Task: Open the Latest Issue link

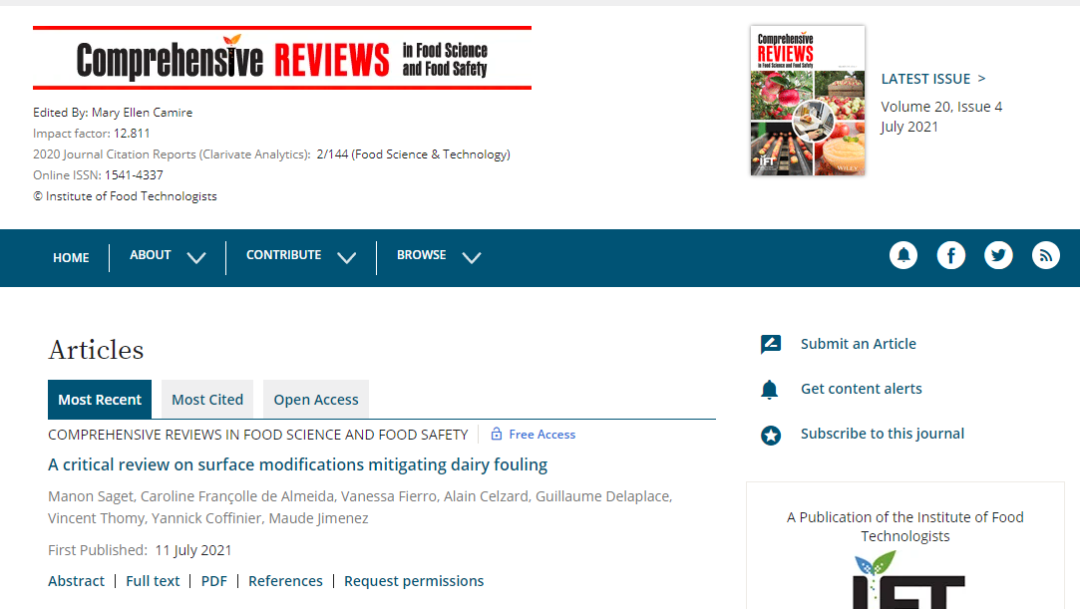Action: click(933, 79)
